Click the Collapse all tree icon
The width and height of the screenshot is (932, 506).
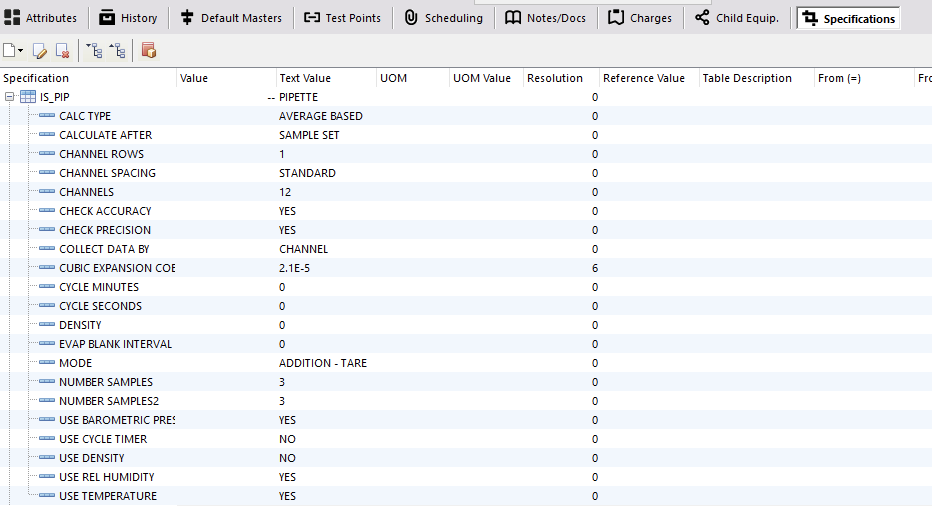[x=117, y=50]
